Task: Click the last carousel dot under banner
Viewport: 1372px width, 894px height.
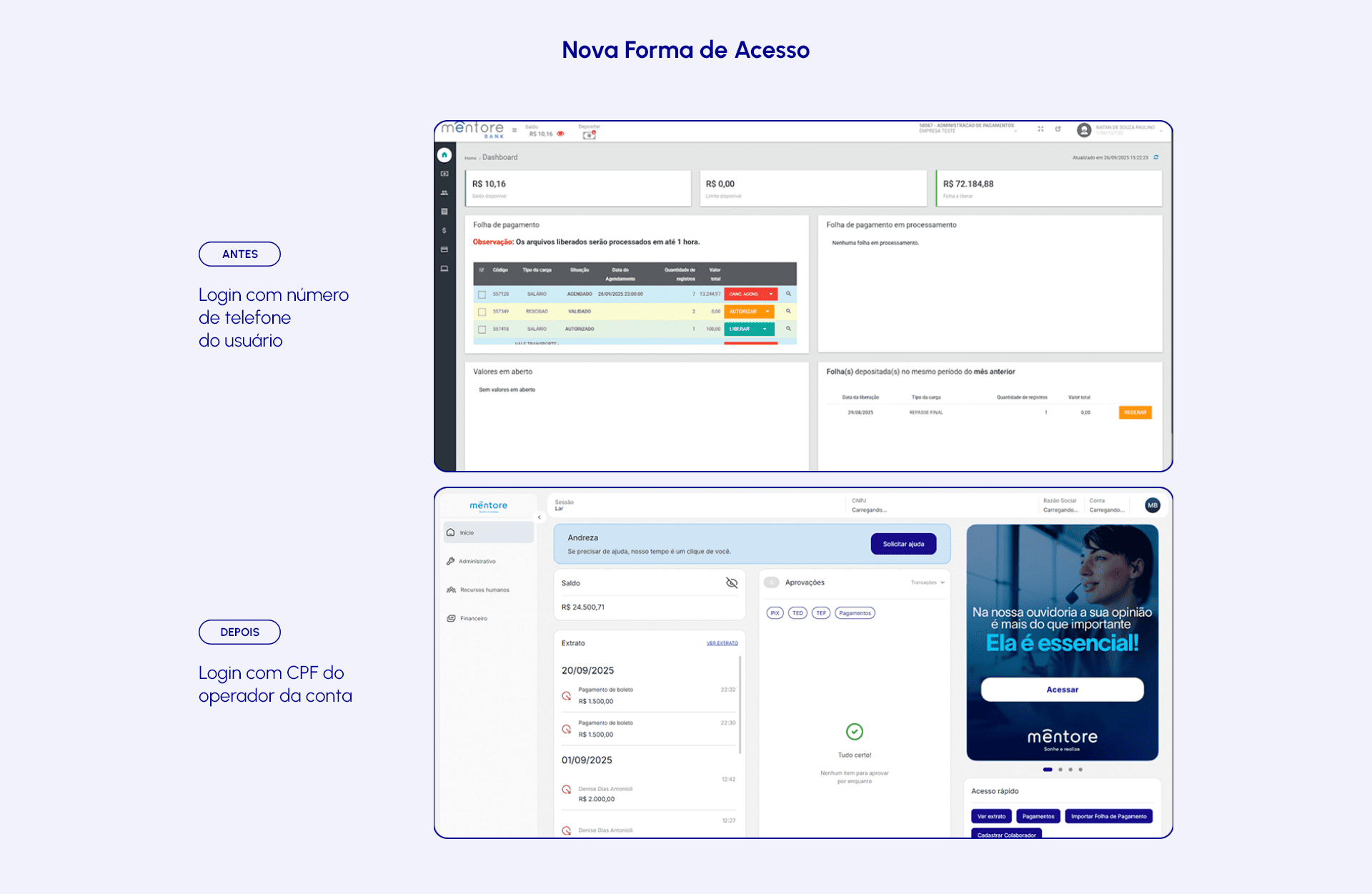Action: coord(1080,770)
